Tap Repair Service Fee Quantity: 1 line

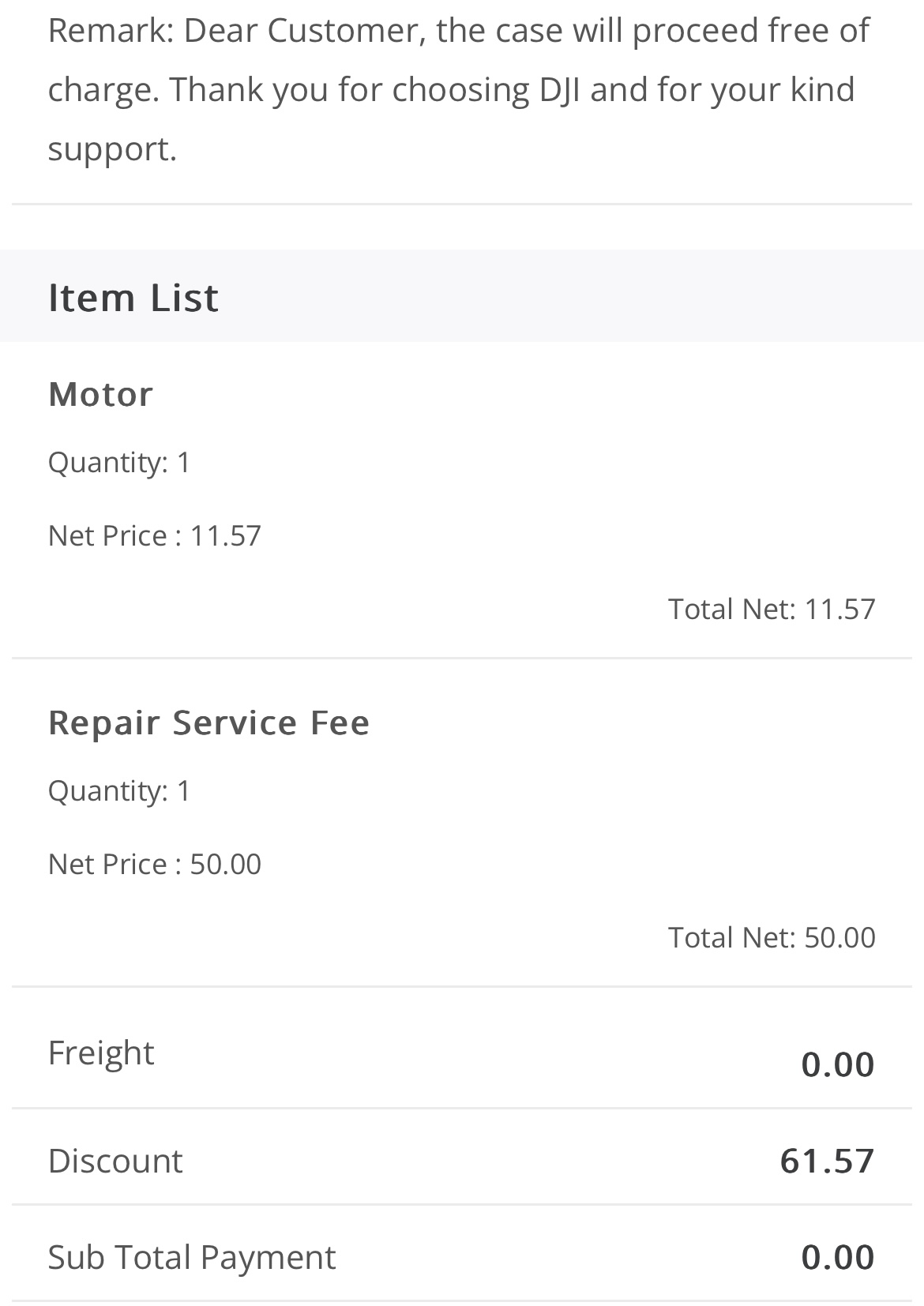[x=119, y=790]
